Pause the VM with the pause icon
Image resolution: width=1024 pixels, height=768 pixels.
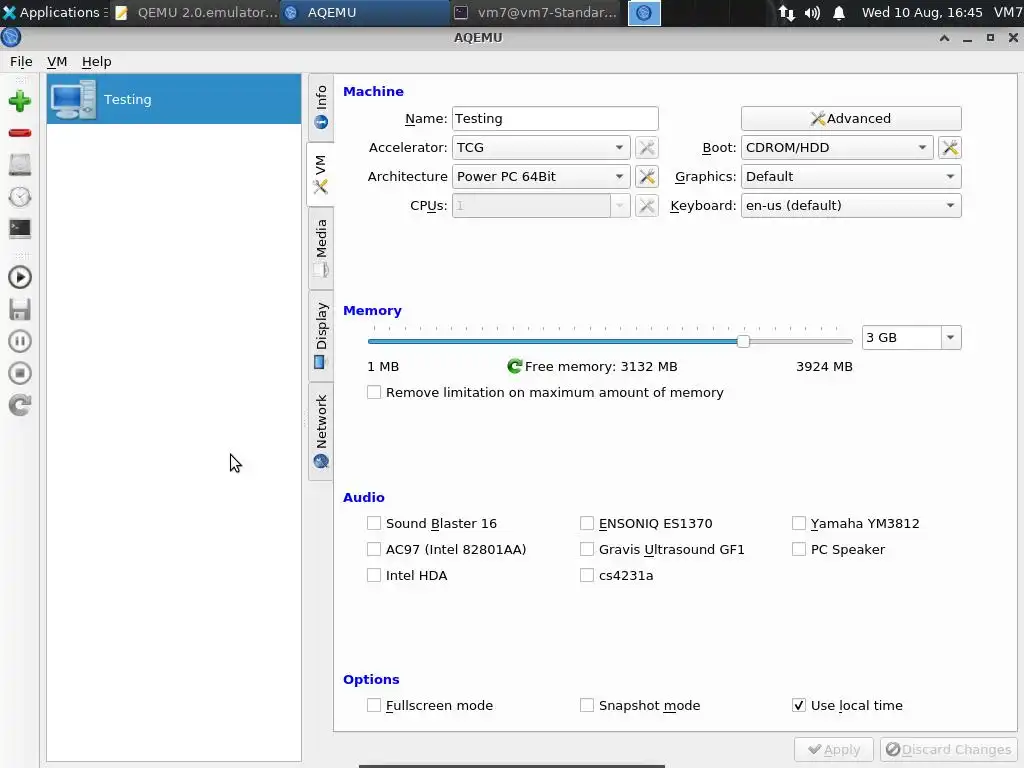point(20,341)
